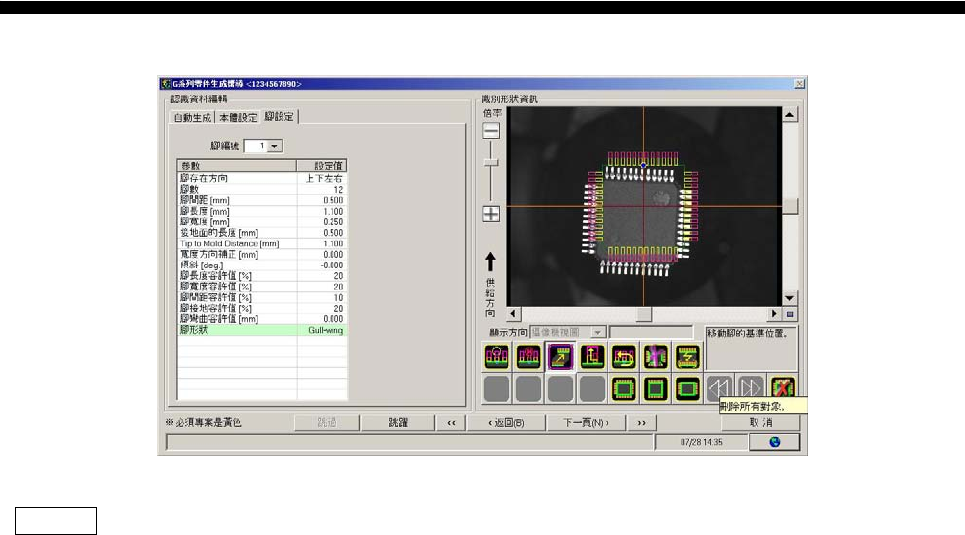Click the magnification zoom slider handle

491,162
